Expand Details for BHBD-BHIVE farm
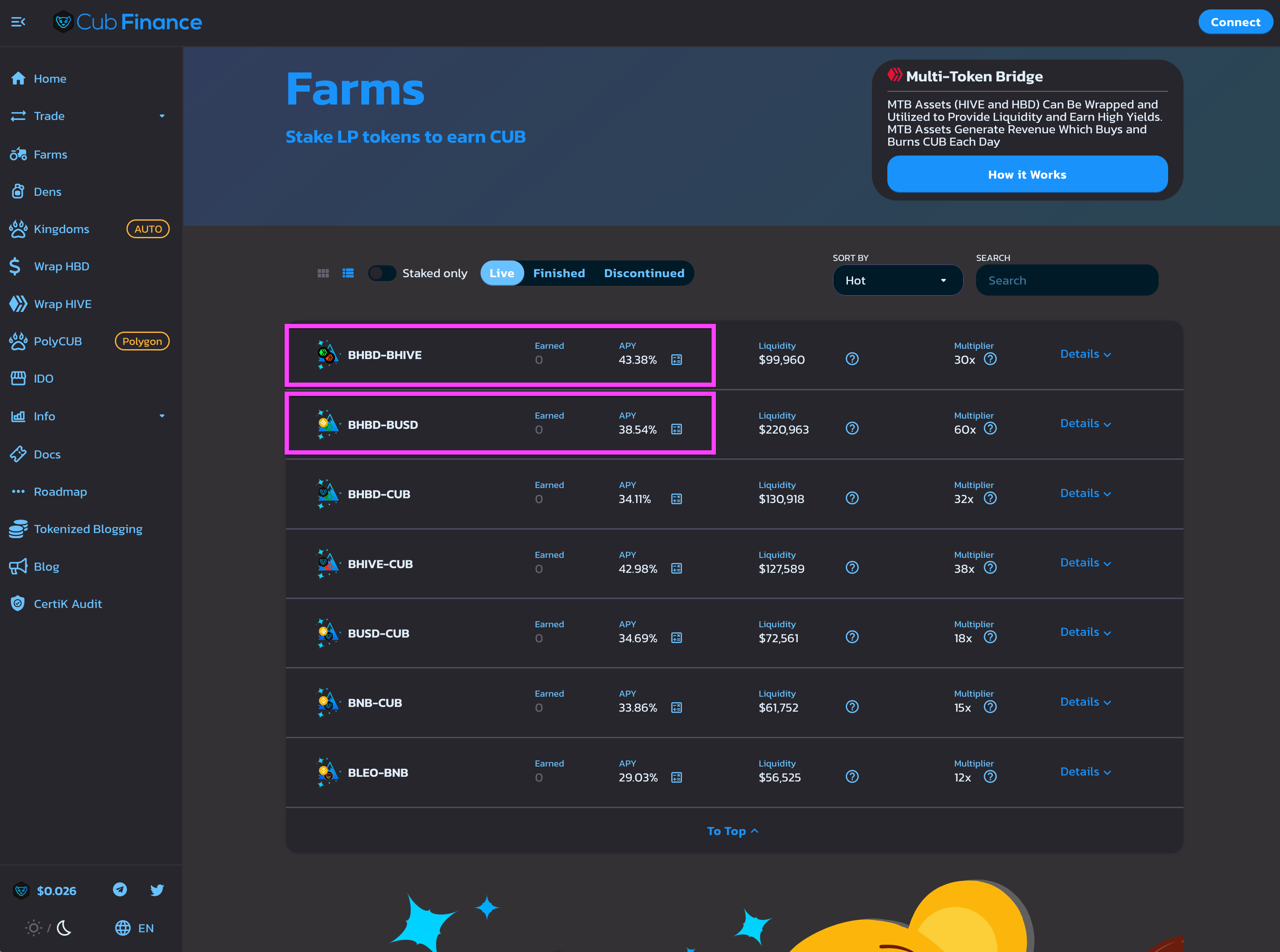The height and width of the screenshot is (952, 1280). [1085, 354]
